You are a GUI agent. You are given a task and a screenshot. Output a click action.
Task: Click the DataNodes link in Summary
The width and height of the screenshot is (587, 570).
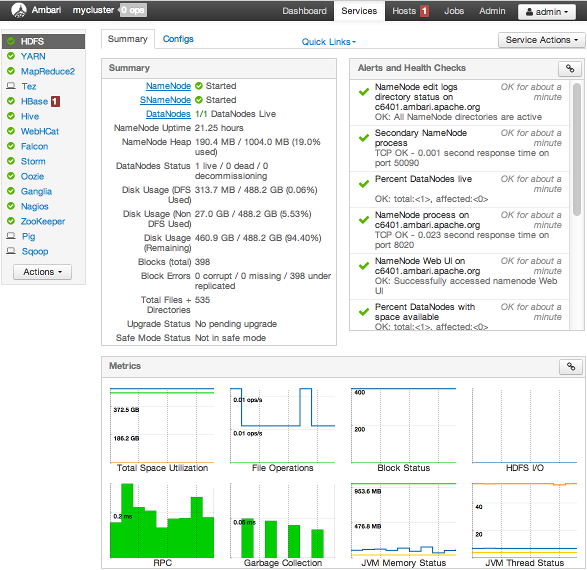coord(168,114)
